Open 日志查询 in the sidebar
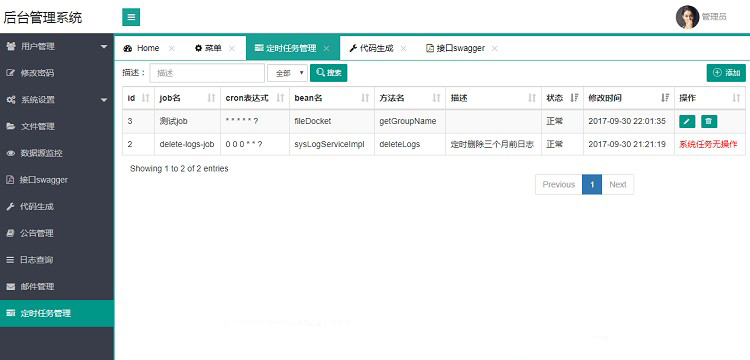 57,260
